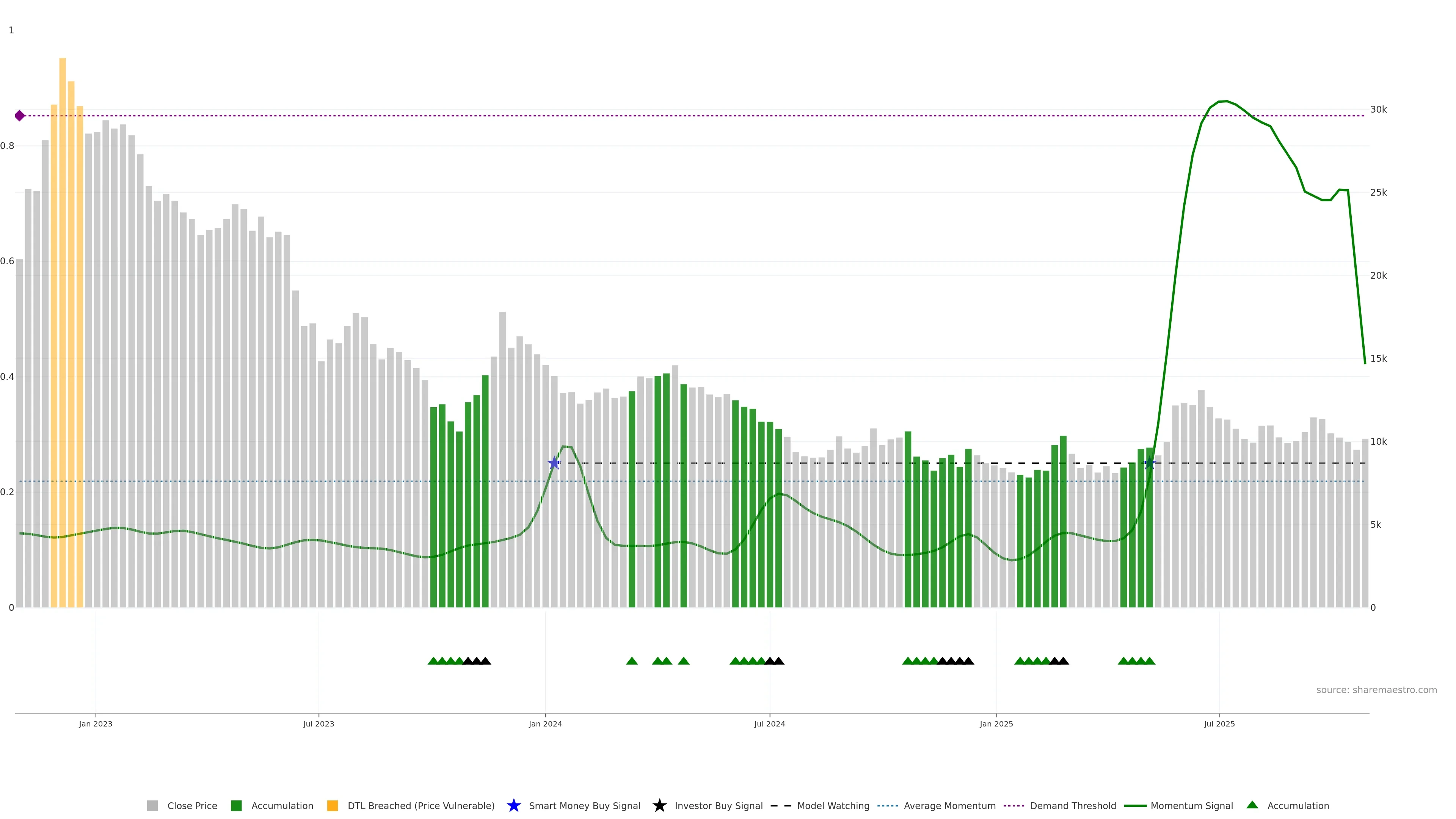Click the blue star marker near Jan 2024

coord(554,463)
